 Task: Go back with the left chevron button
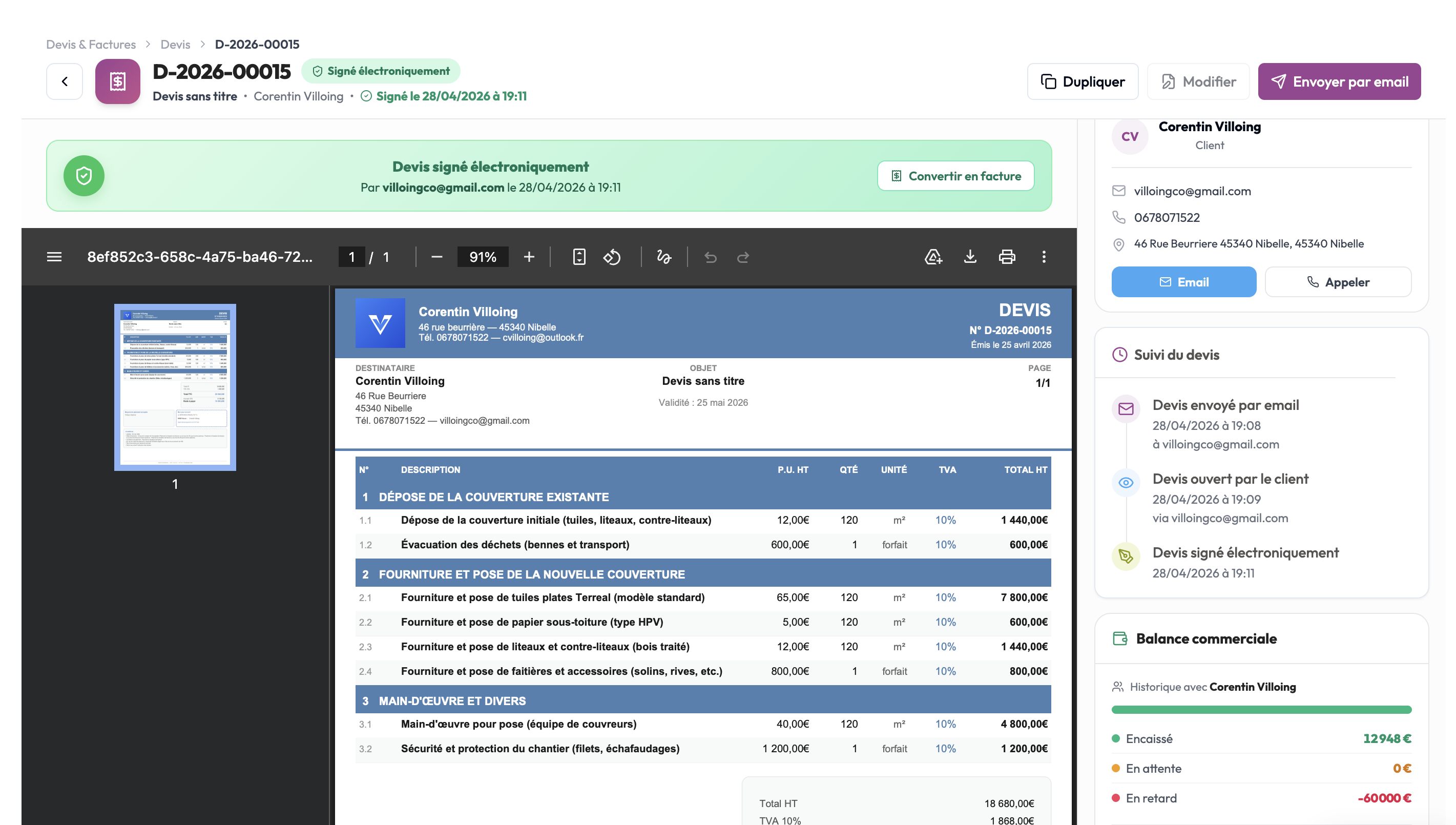click(65, 81)
